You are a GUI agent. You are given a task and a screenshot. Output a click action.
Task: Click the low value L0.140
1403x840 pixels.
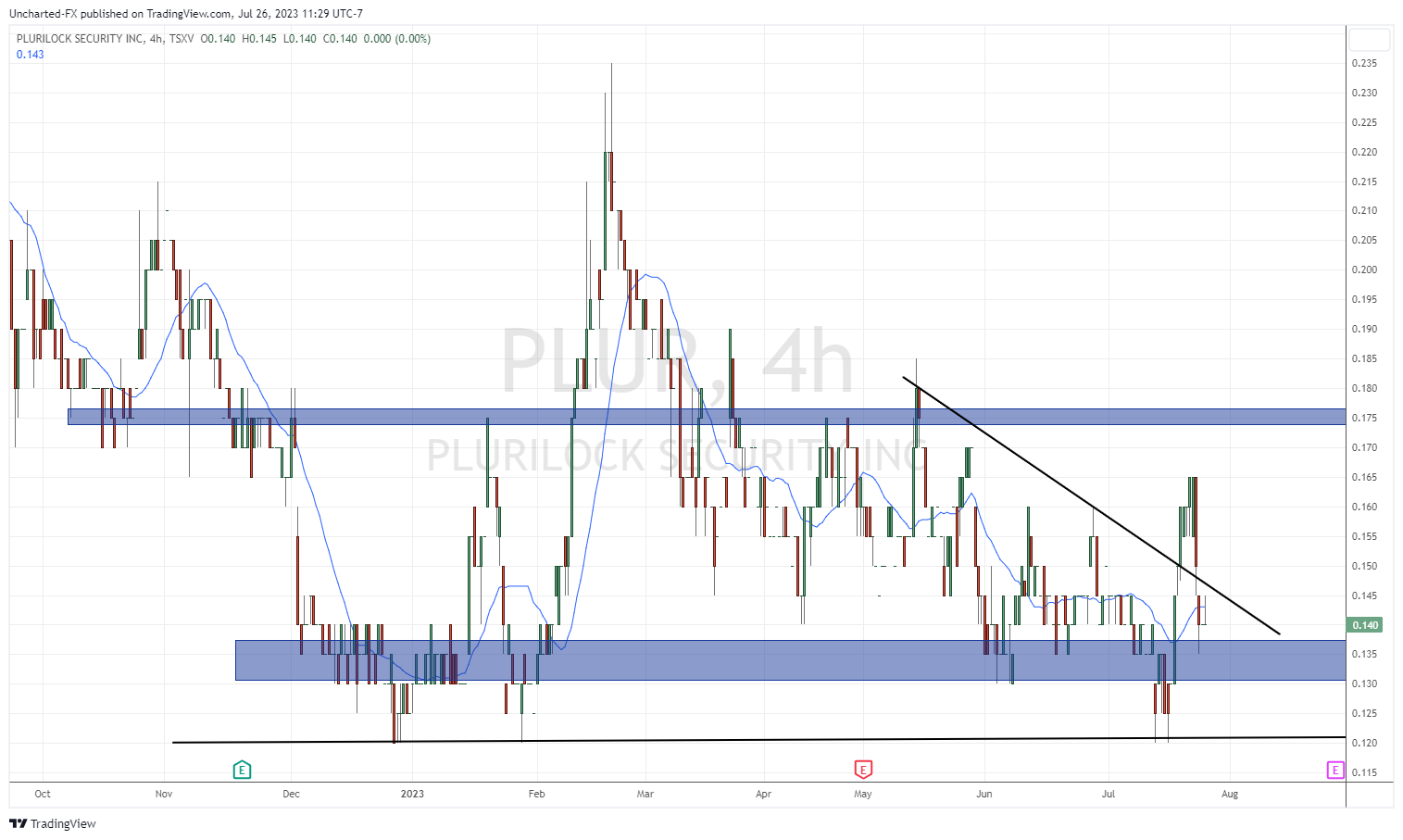pos(300,39)
